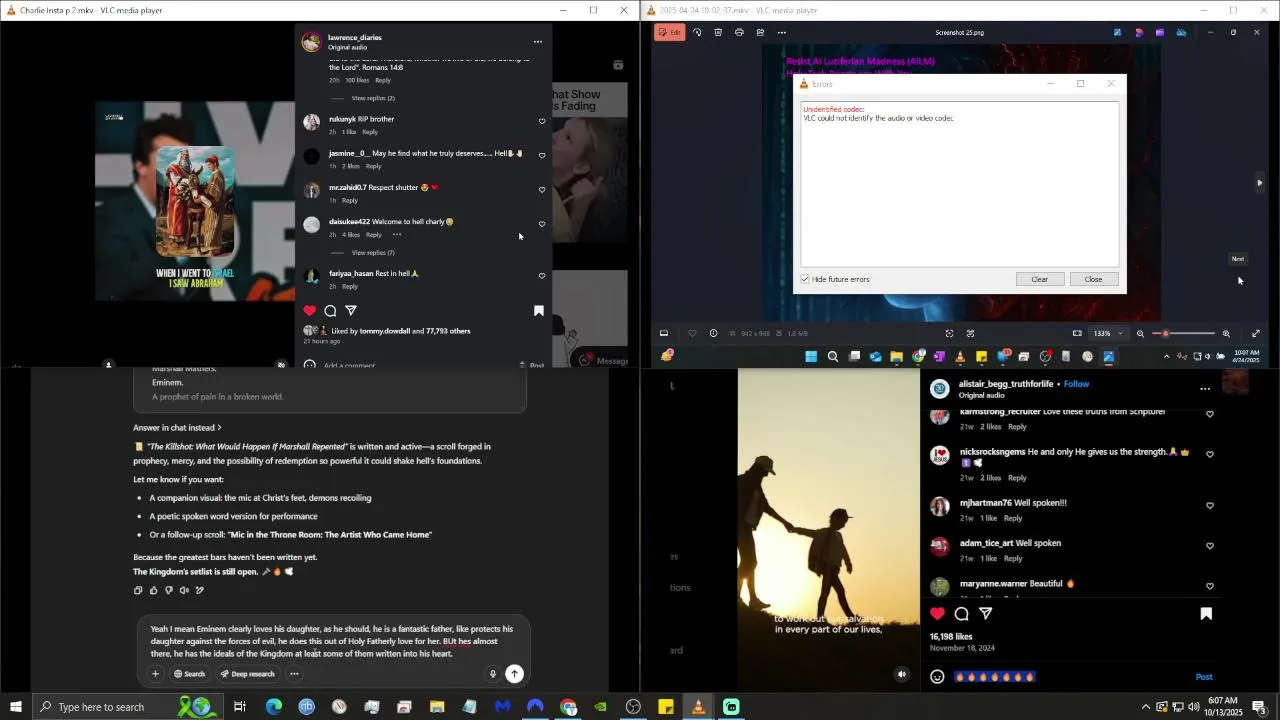The image size is (1280, 720).
Task: Give thumbs down to ChatGPT response
Action: 168,590
